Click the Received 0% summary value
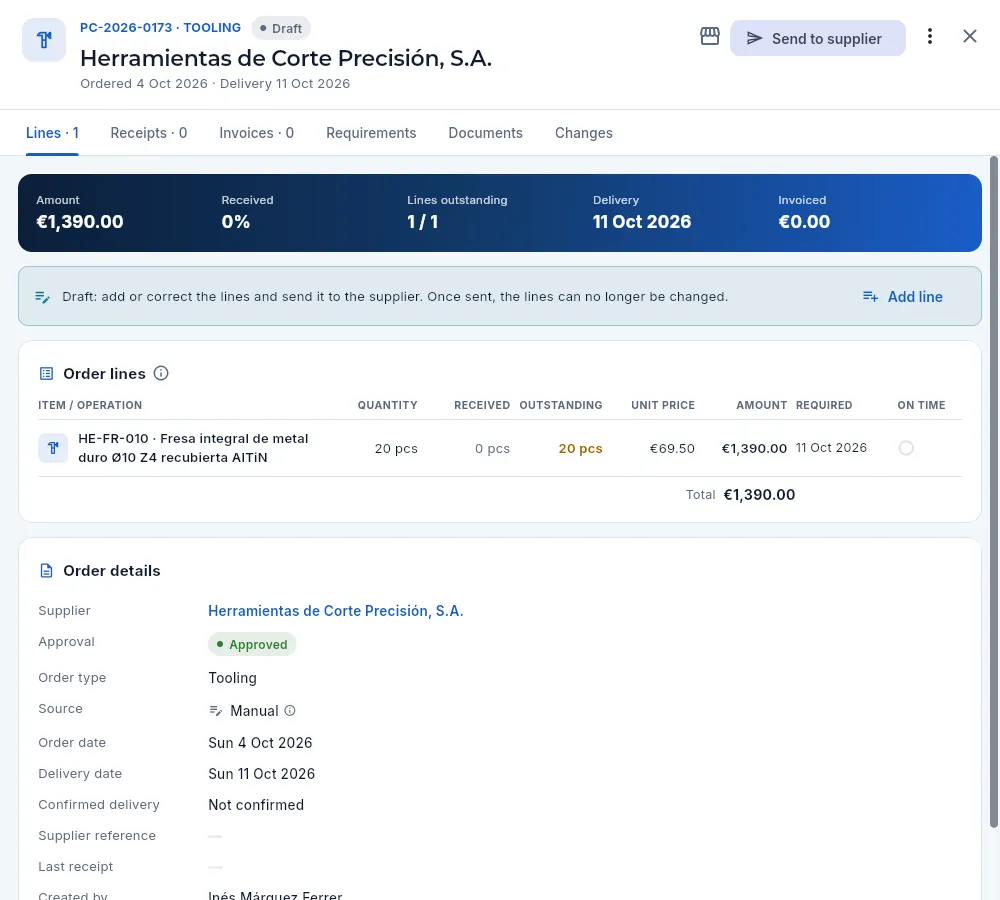The height and width of the screenshot is (900, 1000). coord(236,222)
